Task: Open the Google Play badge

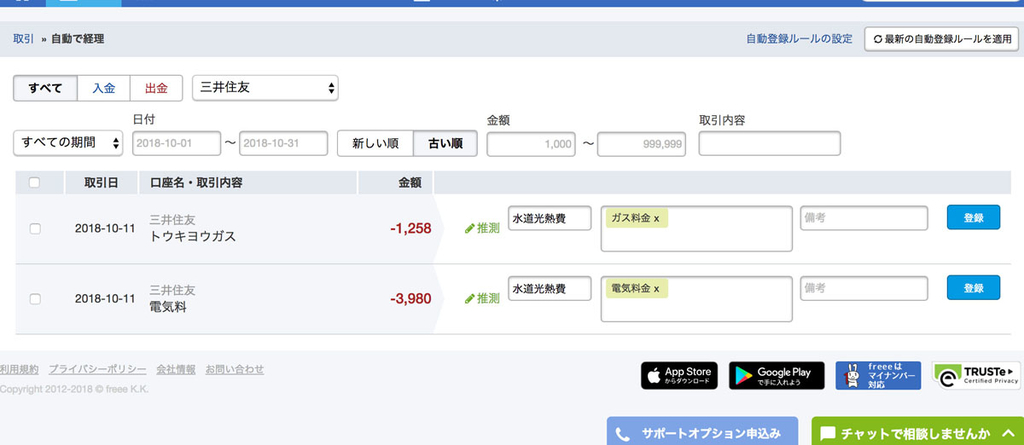Action: pos(776,376)
